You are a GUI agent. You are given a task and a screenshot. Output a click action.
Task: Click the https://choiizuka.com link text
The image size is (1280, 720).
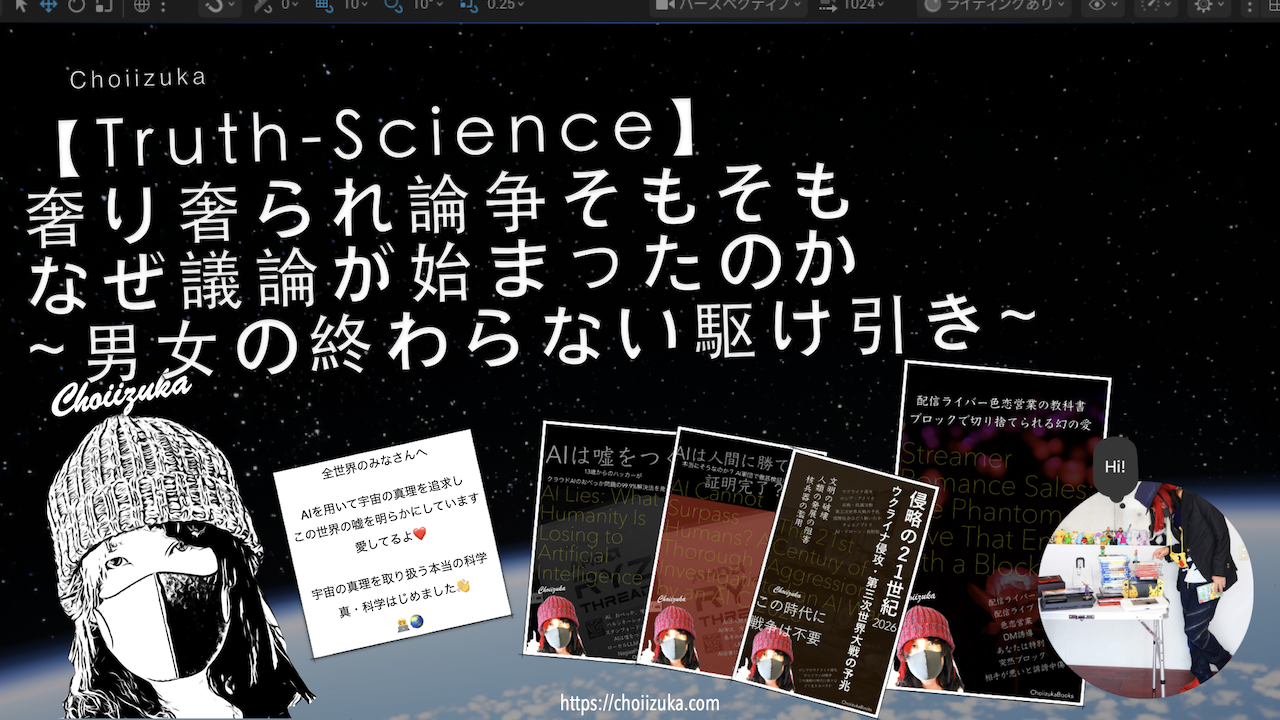click(640, 703)
